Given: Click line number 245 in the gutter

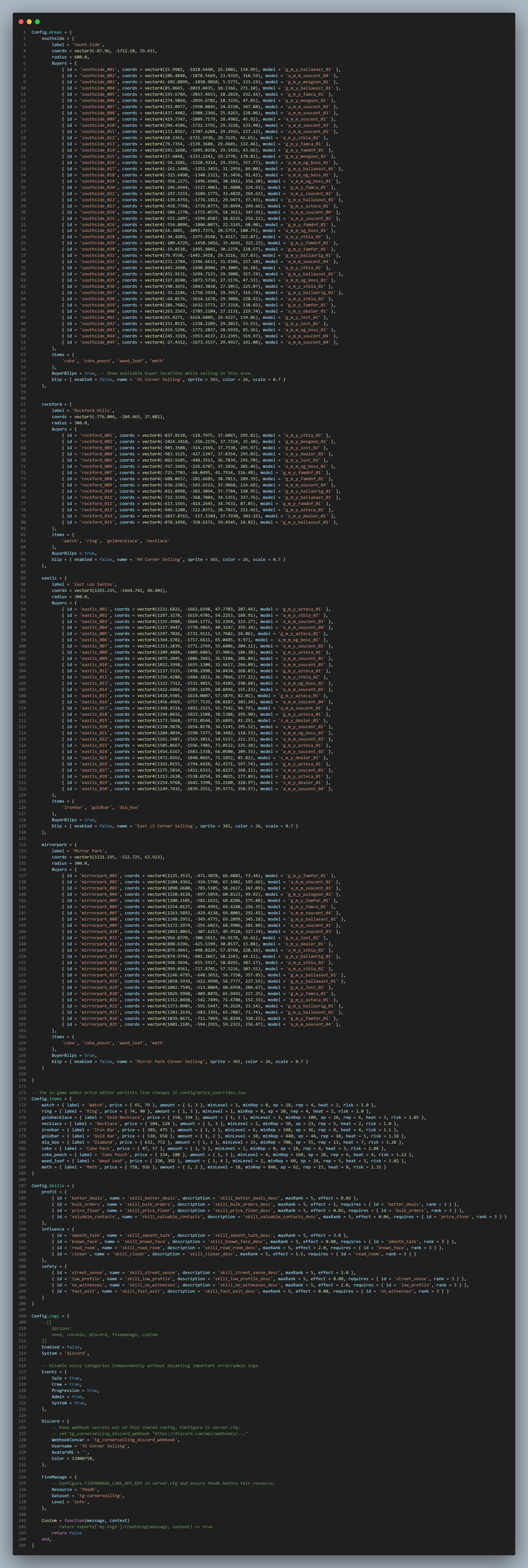Looking at the screenshot, I should pyautogui.click(x=23, y=1545).
